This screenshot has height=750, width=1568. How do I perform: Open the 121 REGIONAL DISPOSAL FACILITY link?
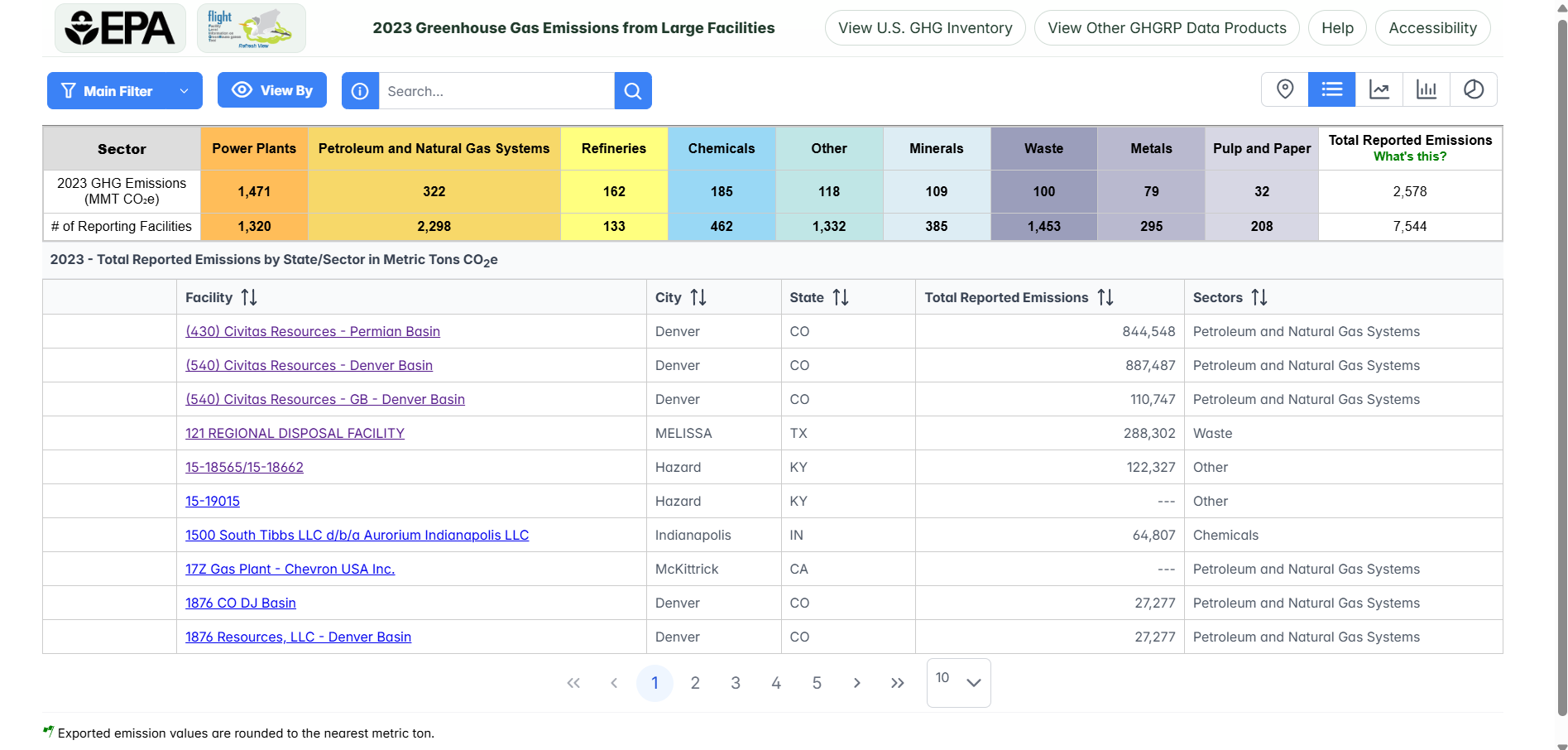(295, 433)
